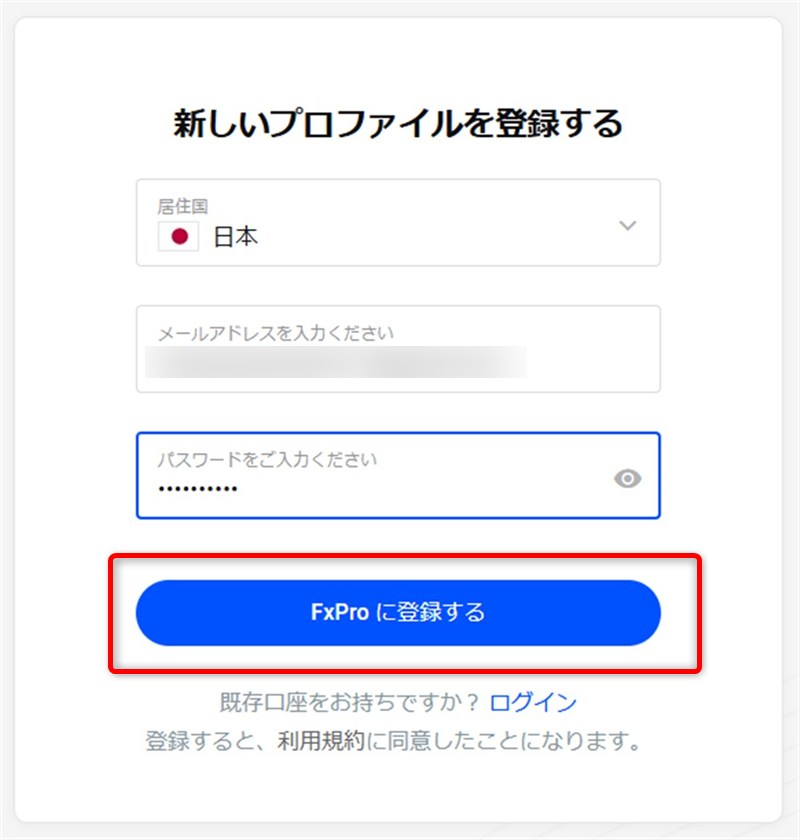Click the Japan flag icon
800x840 pixels.
[x=179, y=237]
